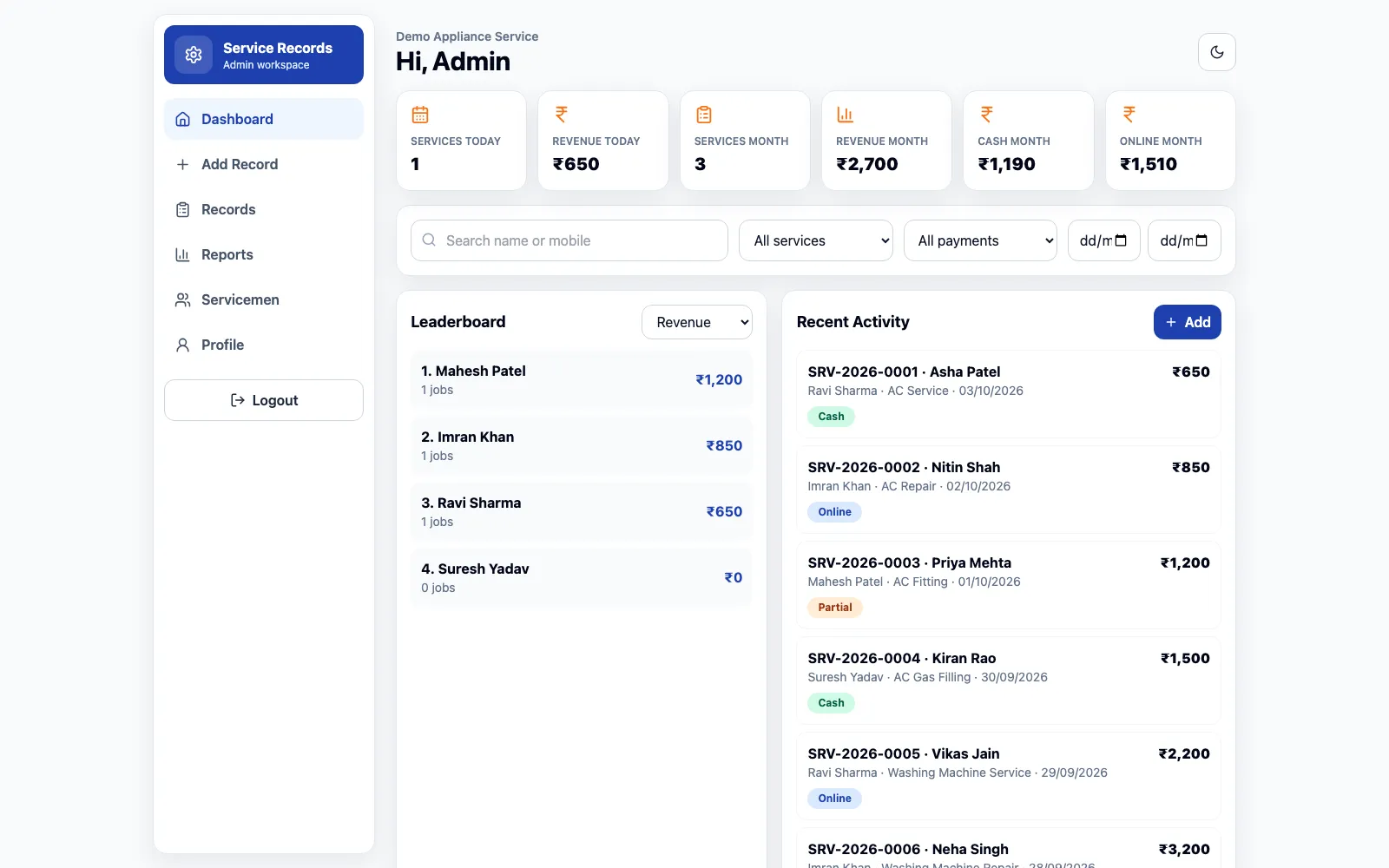Click the rupee icon on Cash Month card
The image size is (1389, 868).
[x=987, y=115]
